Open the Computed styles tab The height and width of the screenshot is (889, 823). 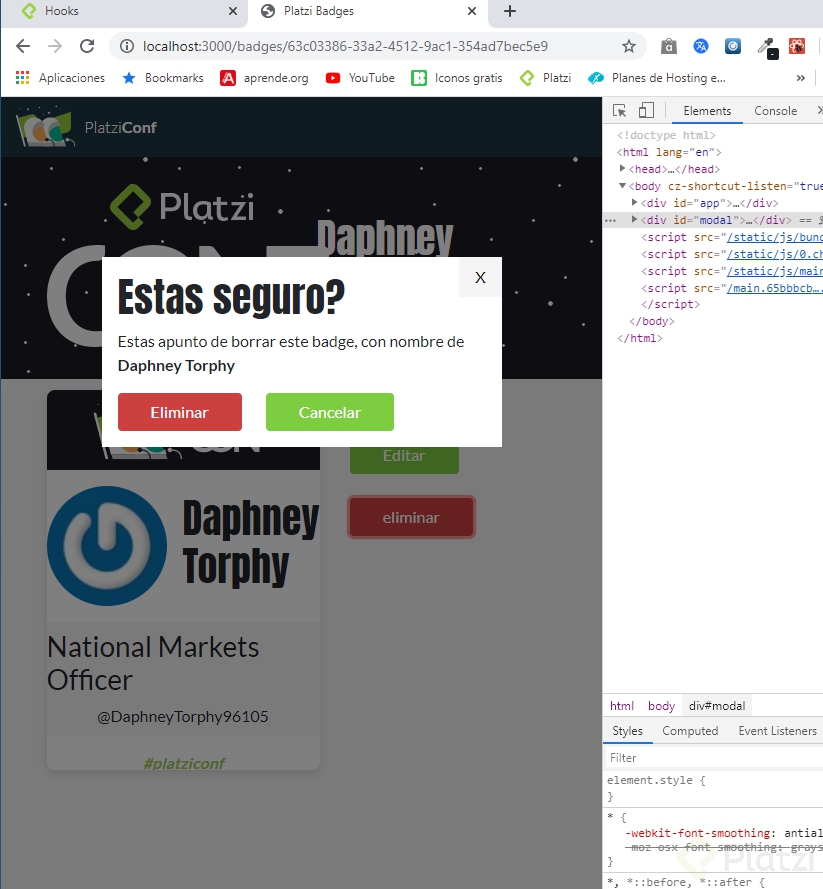point(690,731)
